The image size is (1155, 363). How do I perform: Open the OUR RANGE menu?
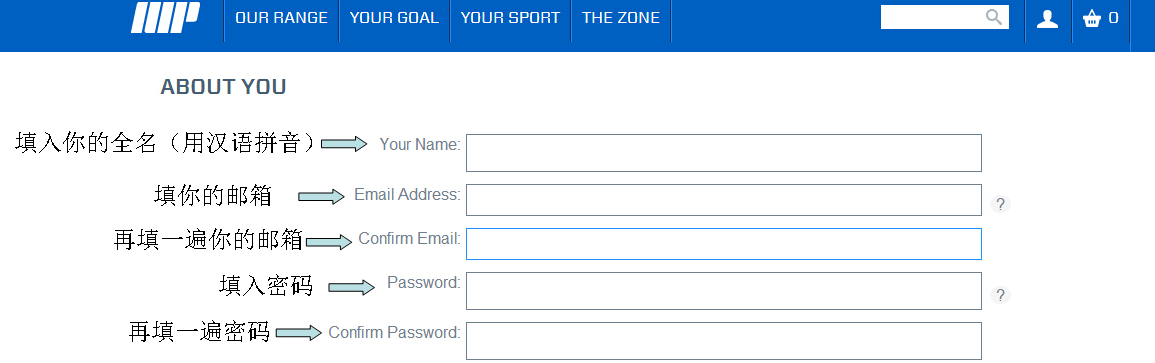pyautogui.click(x=281, y=18)
